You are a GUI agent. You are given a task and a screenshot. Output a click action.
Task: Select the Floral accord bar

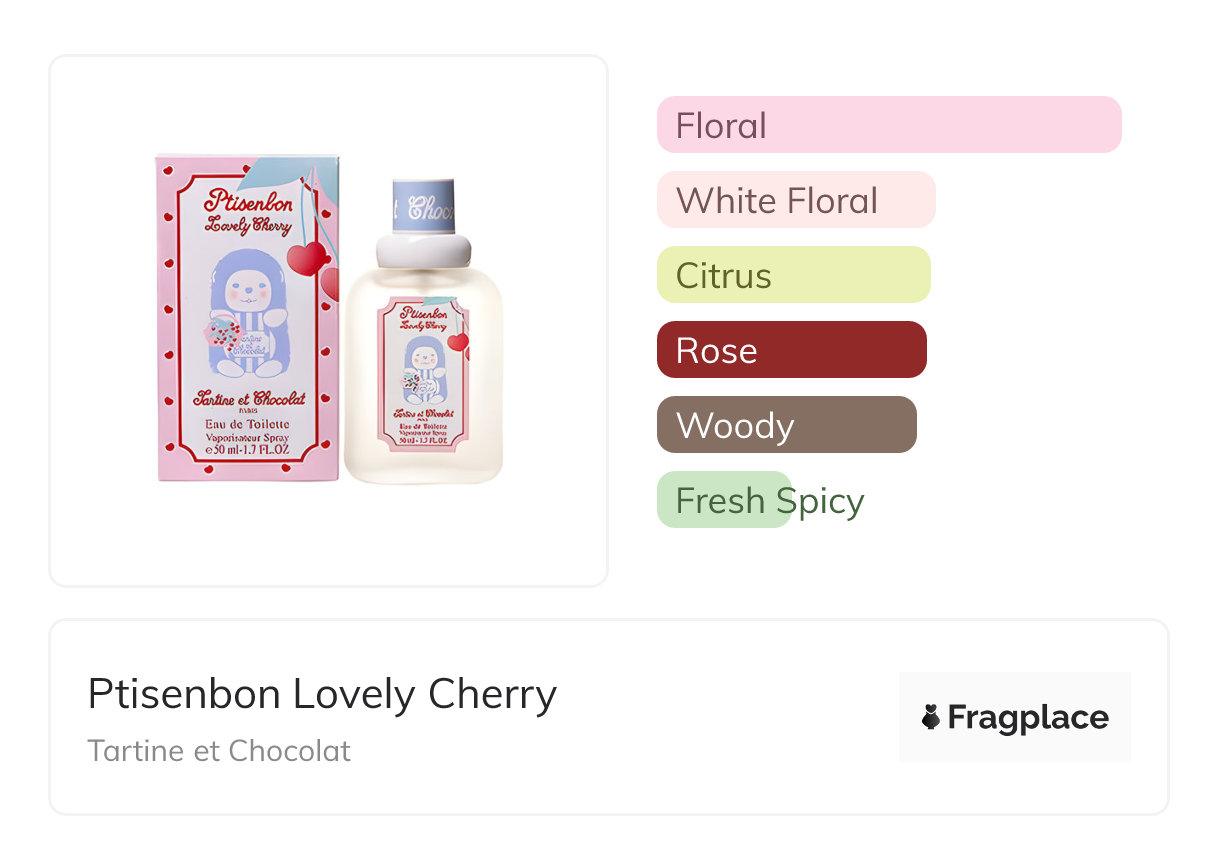pyautogui.click(x=888, y=125)
